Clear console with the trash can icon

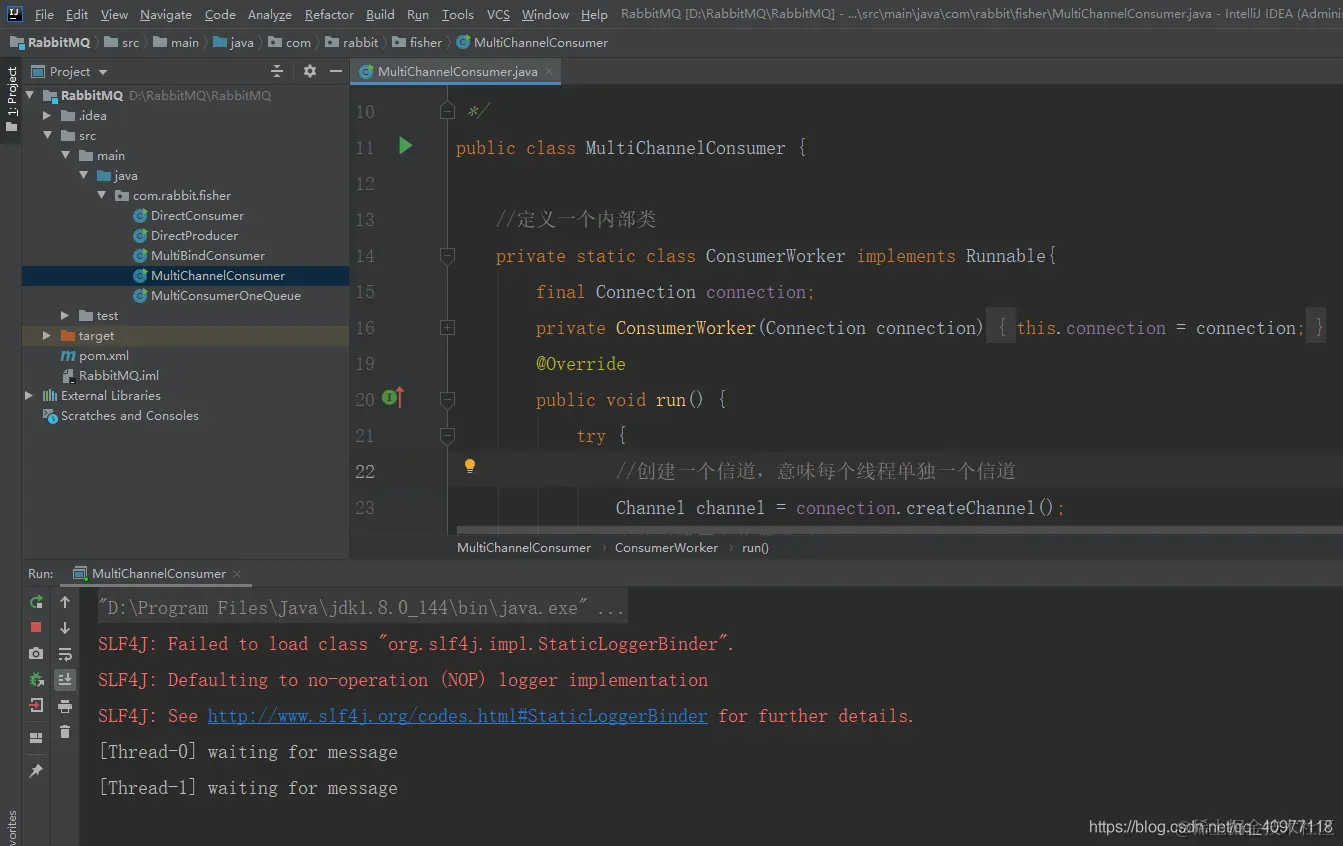pos(65,732)
